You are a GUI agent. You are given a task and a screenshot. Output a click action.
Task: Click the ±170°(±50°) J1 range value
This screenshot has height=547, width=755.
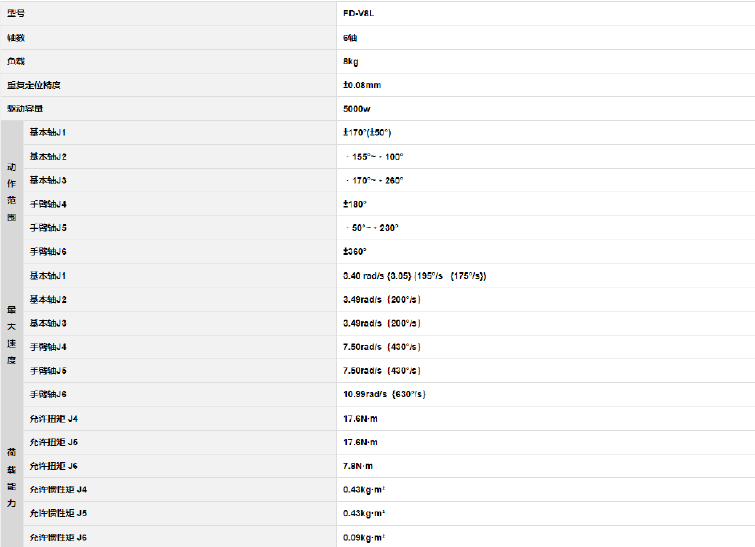click(x=367, y=132)
